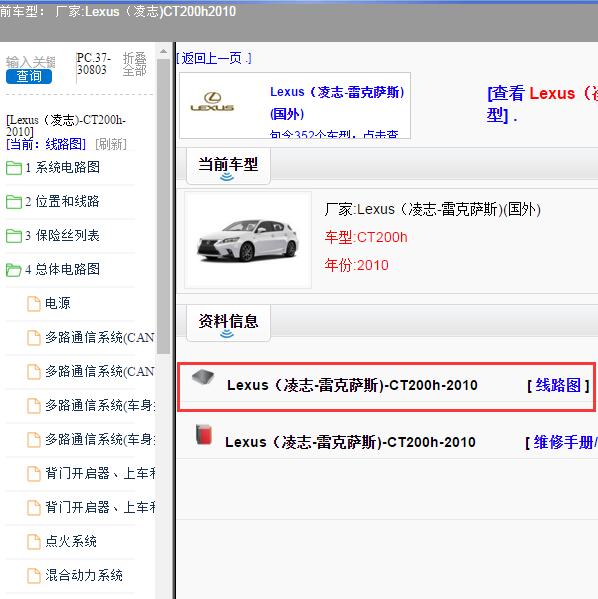Click the 年份:2010 red text
This screenshot has height=599, width=598.
click(x=356, y=265)
